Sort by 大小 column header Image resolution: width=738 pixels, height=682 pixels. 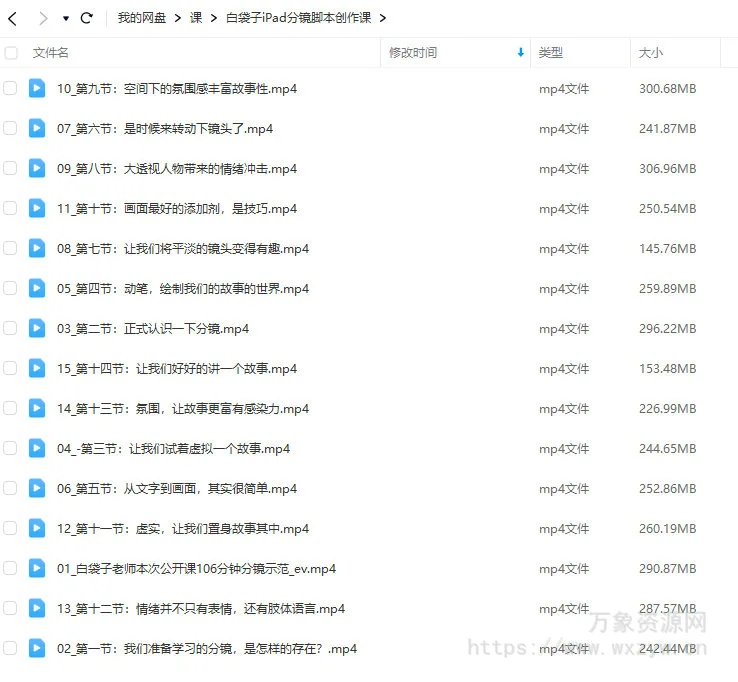651,52
